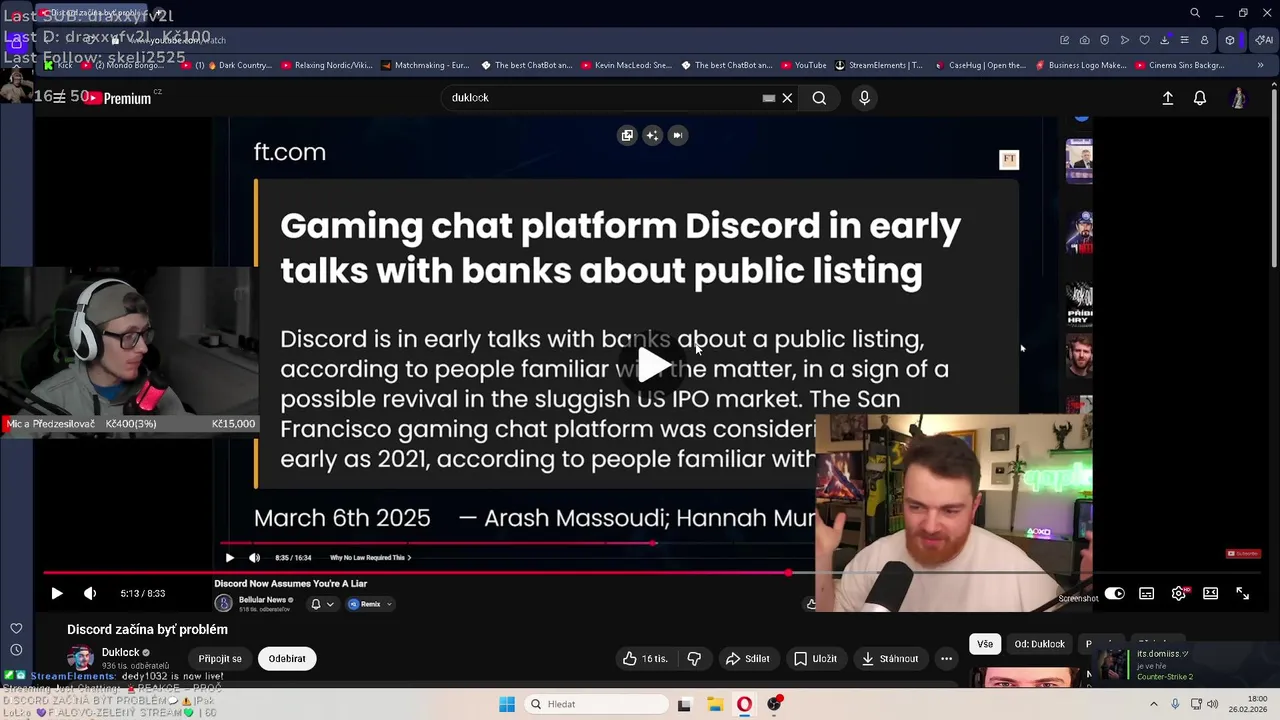Screen dimensions: 1280x720
Task: Open the YouTube guide hamburger menu
Action: pyautogui.click(x=60, y=97)
